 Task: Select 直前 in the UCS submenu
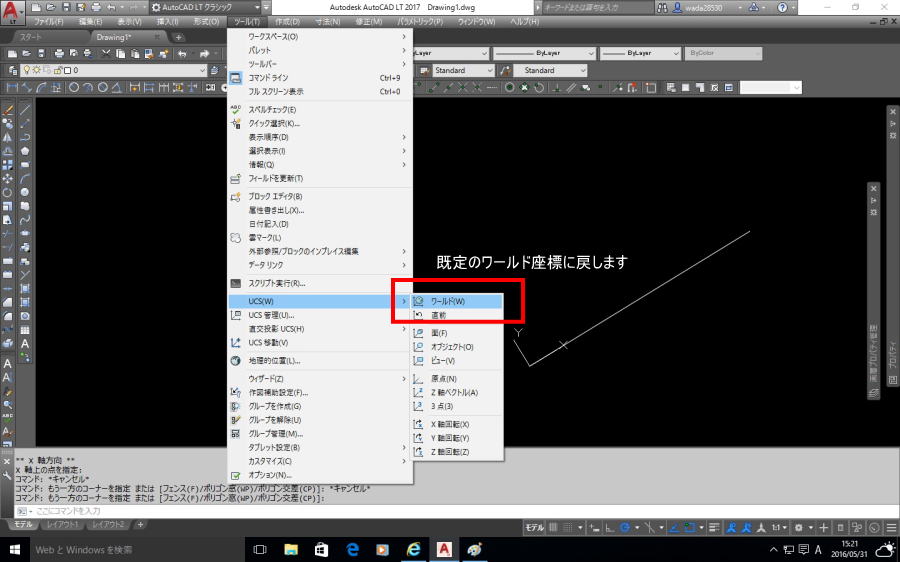click(457, 315)
